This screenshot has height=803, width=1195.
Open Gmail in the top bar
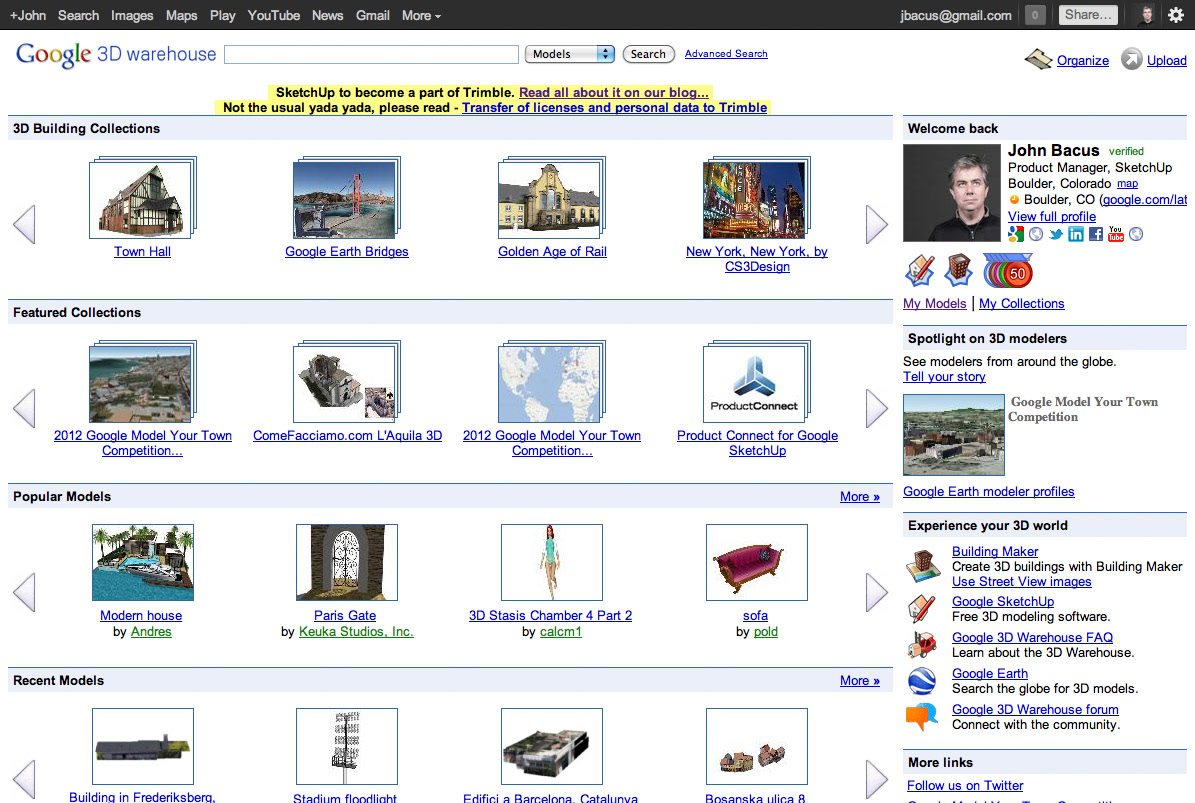[373, 15]
